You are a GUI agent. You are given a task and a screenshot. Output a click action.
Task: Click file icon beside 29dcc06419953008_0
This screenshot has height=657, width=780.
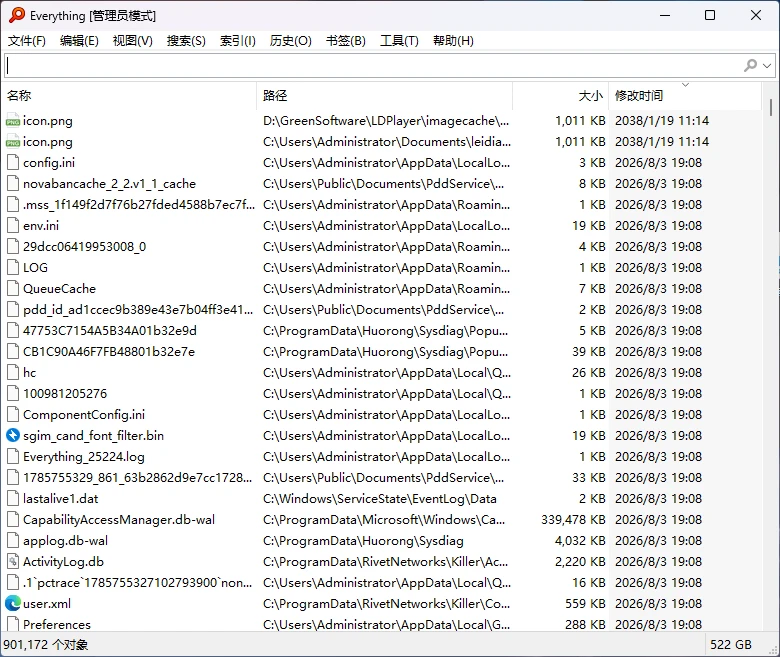(13, 247)
